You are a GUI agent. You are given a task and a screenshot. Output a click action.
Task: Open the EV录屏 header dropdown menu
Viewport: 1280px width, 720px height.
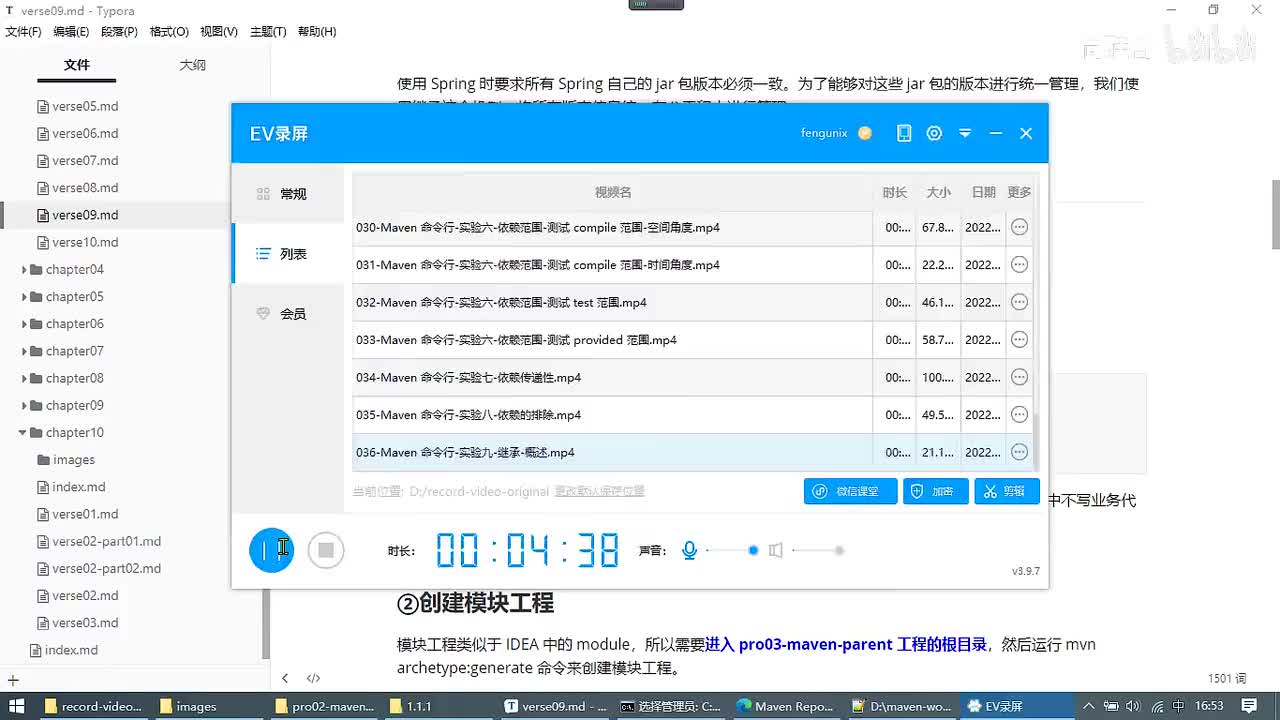(x=965, y=133)
